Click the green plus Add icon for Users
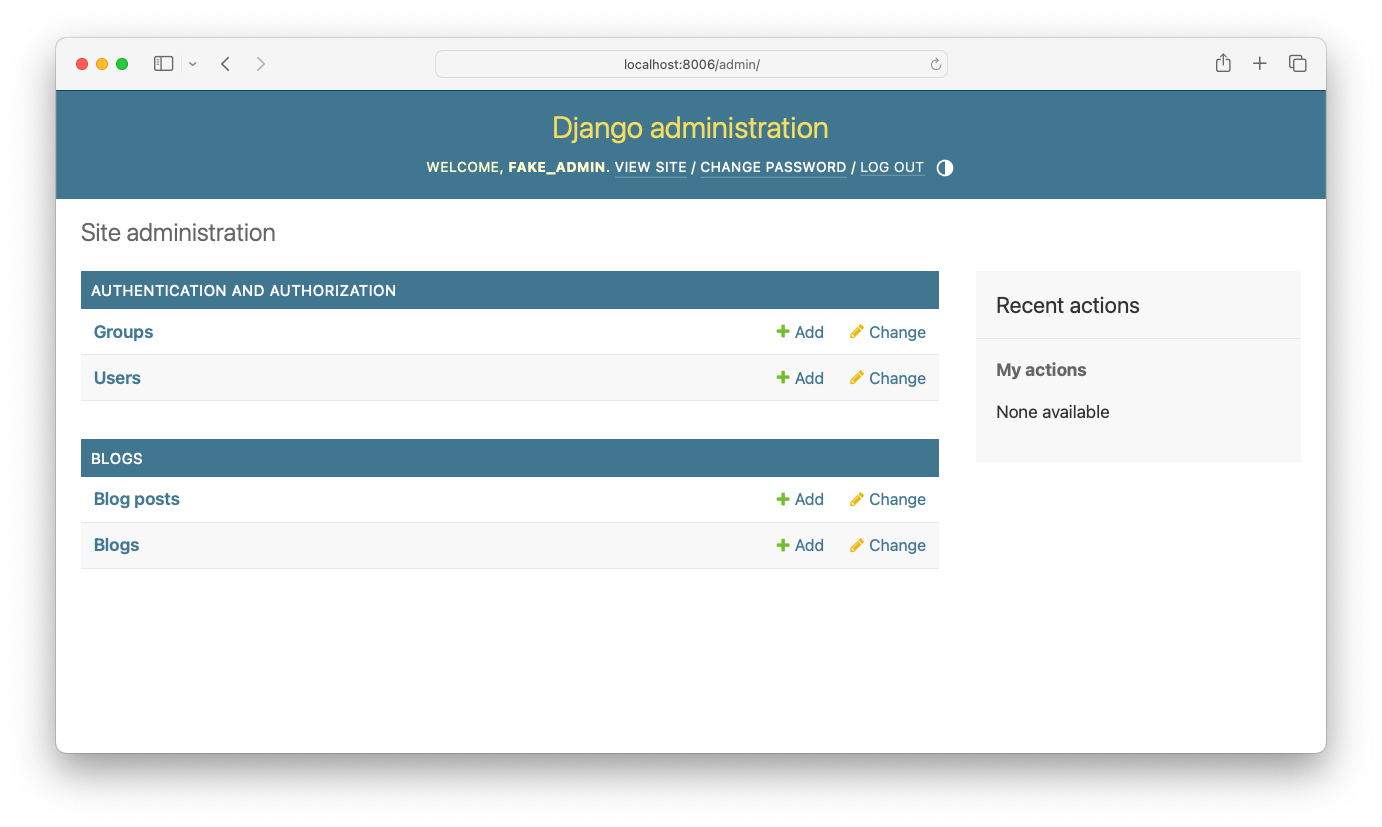Image resolution: width=1382 pixels, height=827 pixels. coord(781,378)
